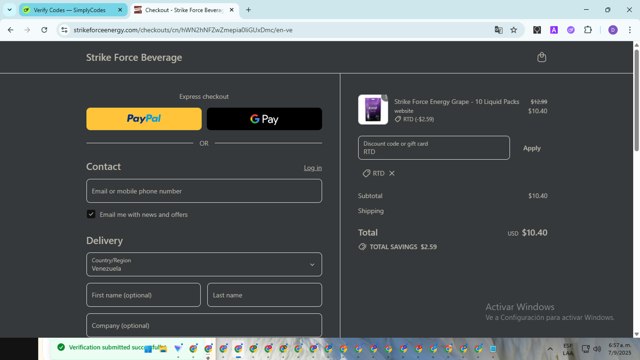Expand the Country/Region dropdown
Image resolution: width=640 pixels, height=360 pixels.
204,264
